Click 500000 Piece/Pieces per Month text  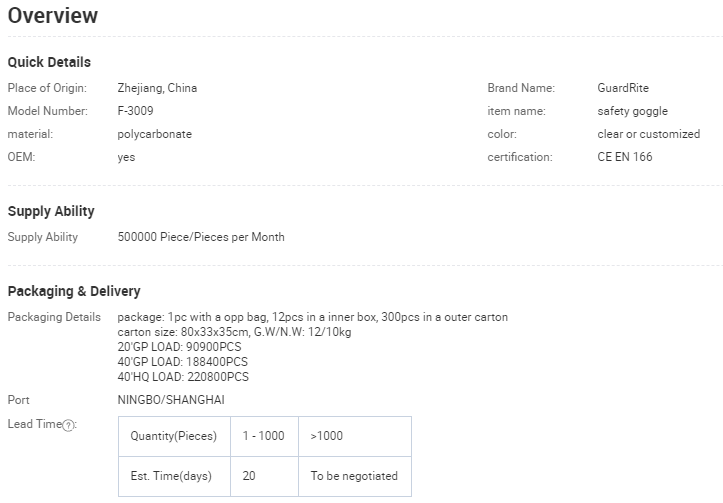tap(201, 237)
